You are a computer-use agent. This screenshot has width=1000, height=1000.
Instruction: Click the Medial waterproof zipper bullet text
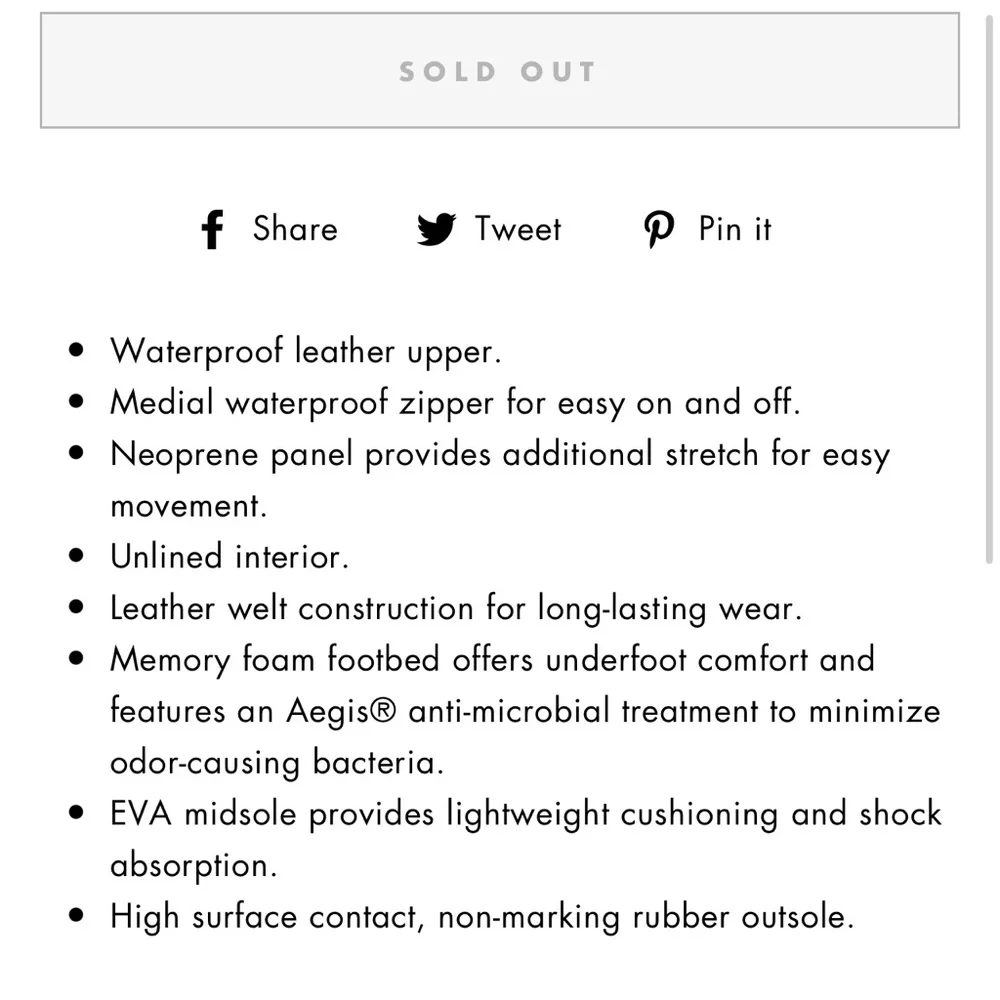[455, 403]
